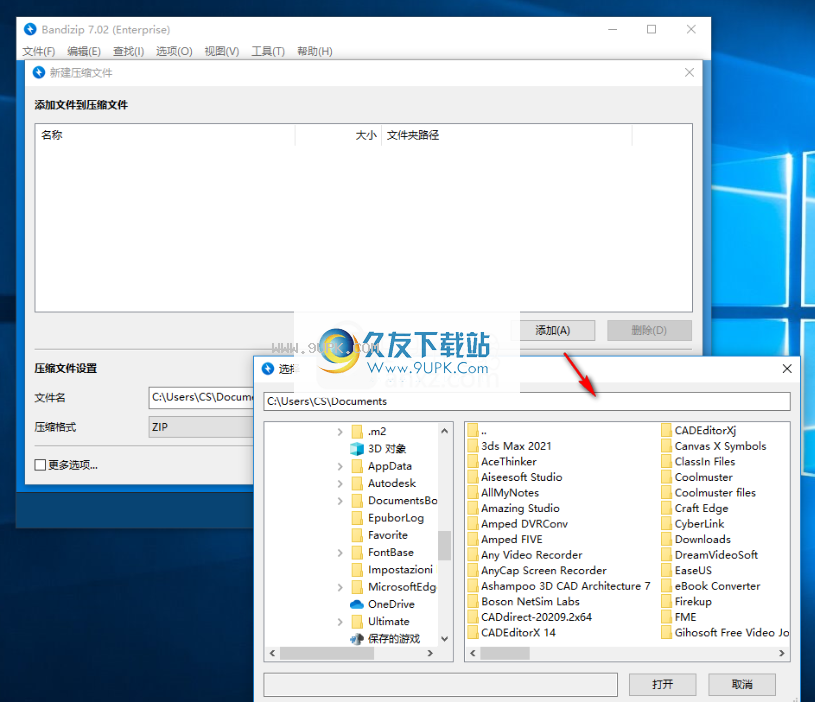Screen dimensions: 815x702
Task: Expand the .m2 tree node
Action: 340,432
